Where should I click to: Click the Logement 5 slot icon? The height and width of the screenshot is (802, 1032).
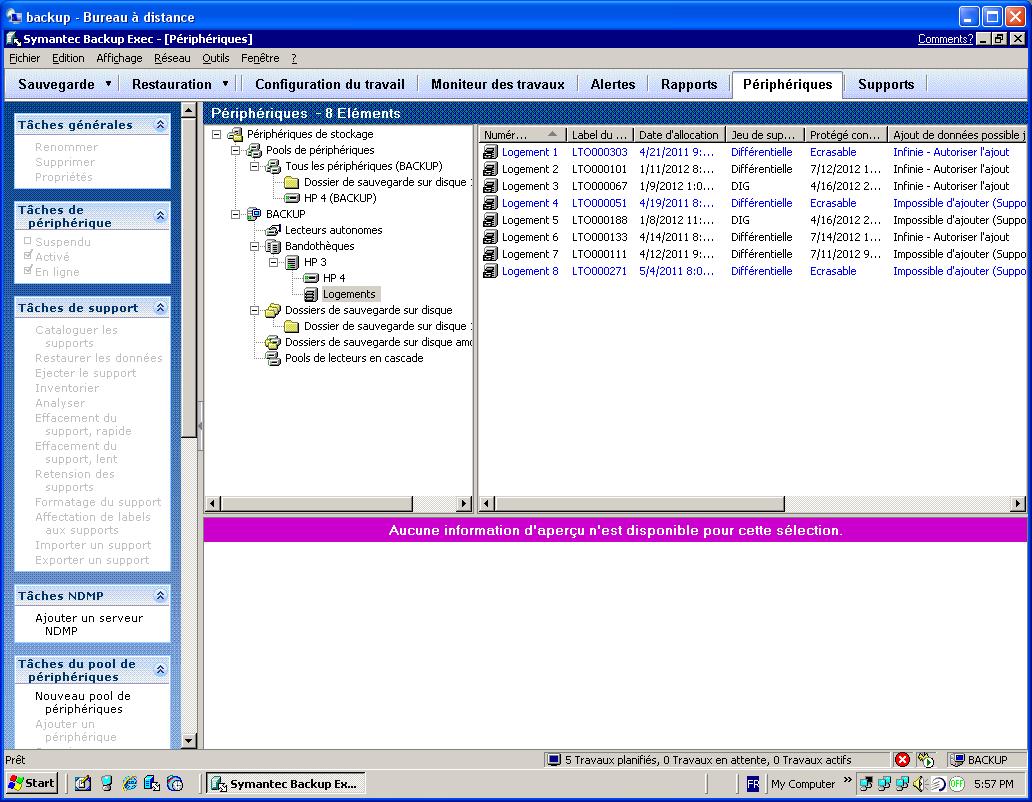click(490, 220)
